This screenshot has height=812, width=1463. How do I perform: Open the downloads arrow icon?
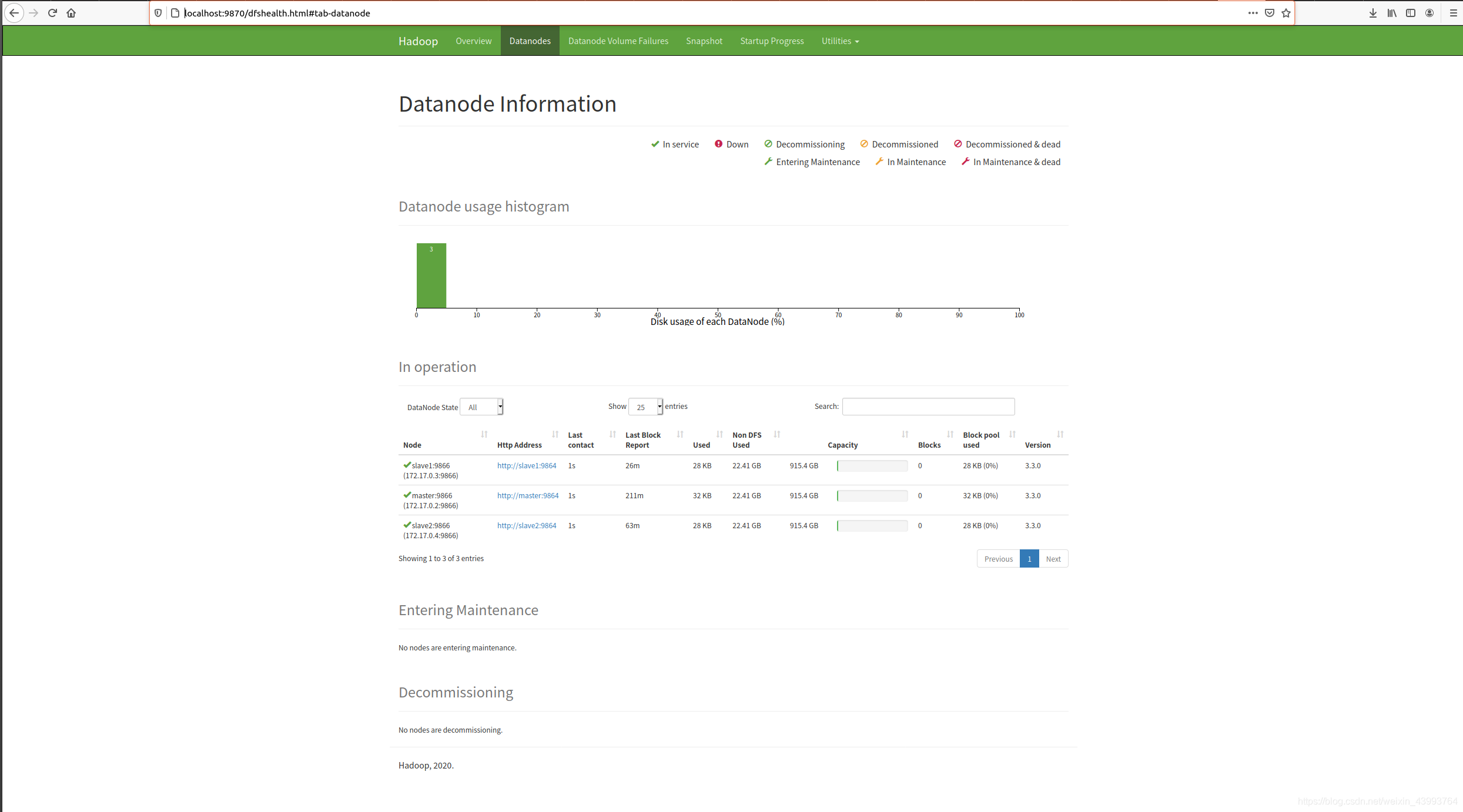[1373, 13]
